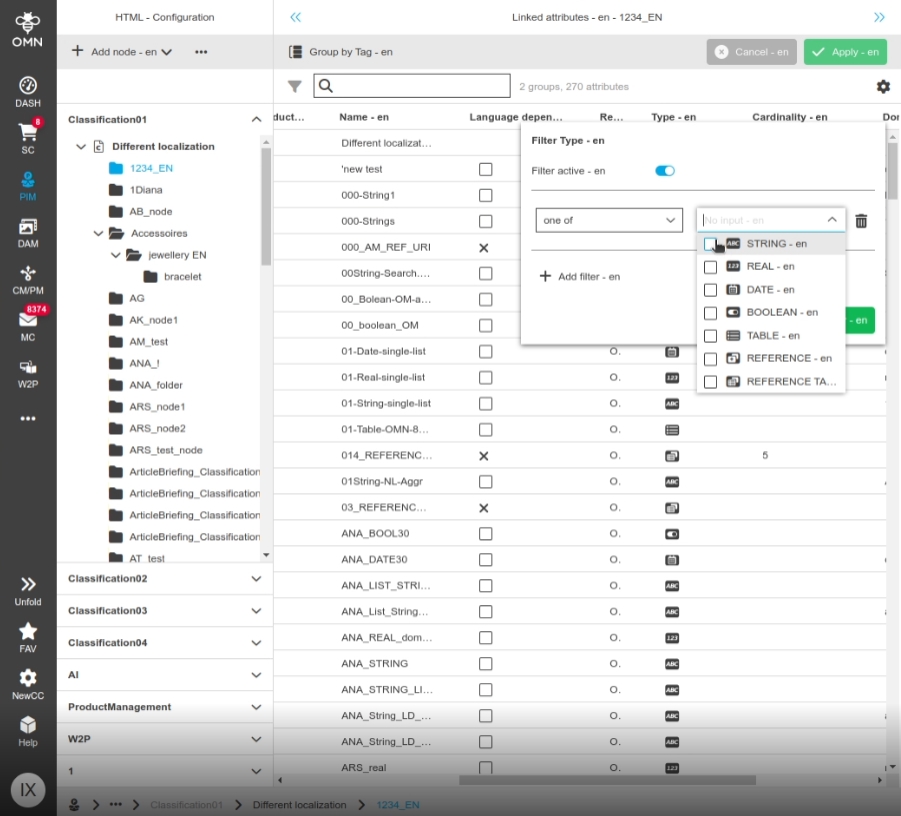This screenshot has width=901, height=816.
Task: Open the W2P module
Action: click(x=28, y=374)
